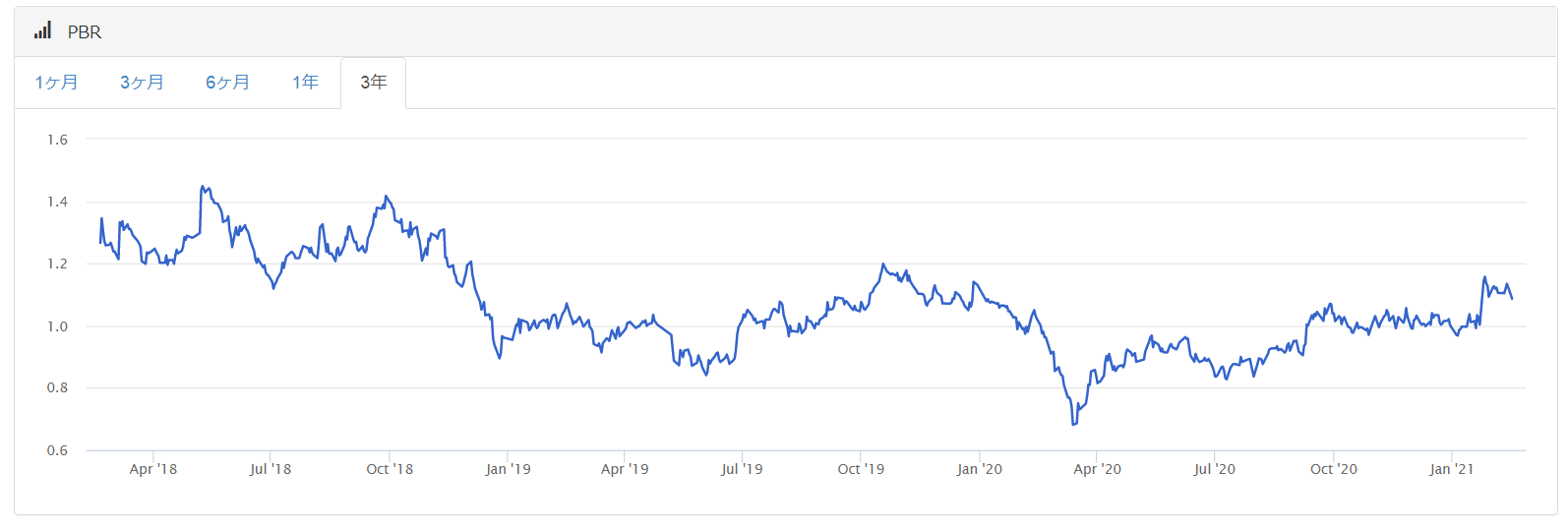Viewport: 1568px width, 529px height.
Task: Click the PBR panel title text
Action: click(x=85, y=32)
